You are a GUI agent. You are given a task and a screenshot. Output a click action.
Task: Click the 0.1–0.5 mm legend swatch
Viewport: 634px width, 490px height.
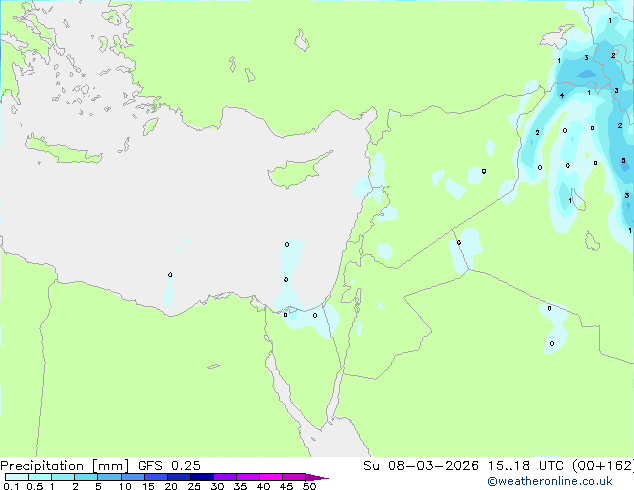17,477
